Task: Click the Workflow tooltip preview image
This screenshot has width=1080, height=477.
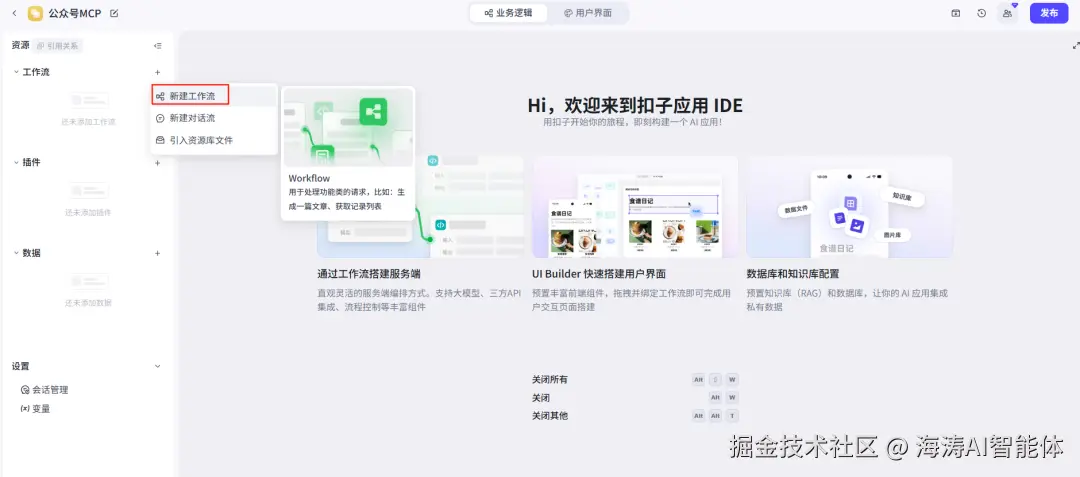Action: pyautogui.click(x=348, y=127)
